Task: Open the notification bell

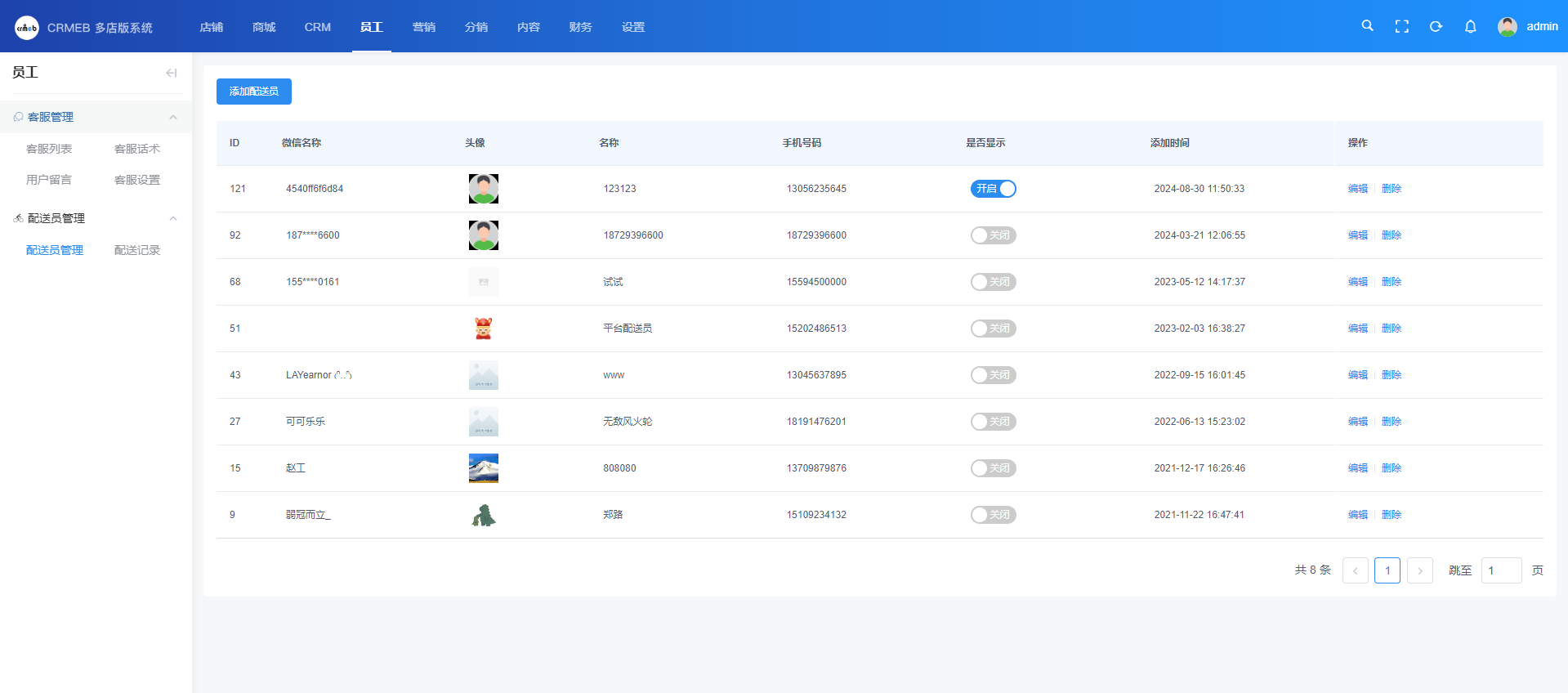Action: (x=1470, y=26)
